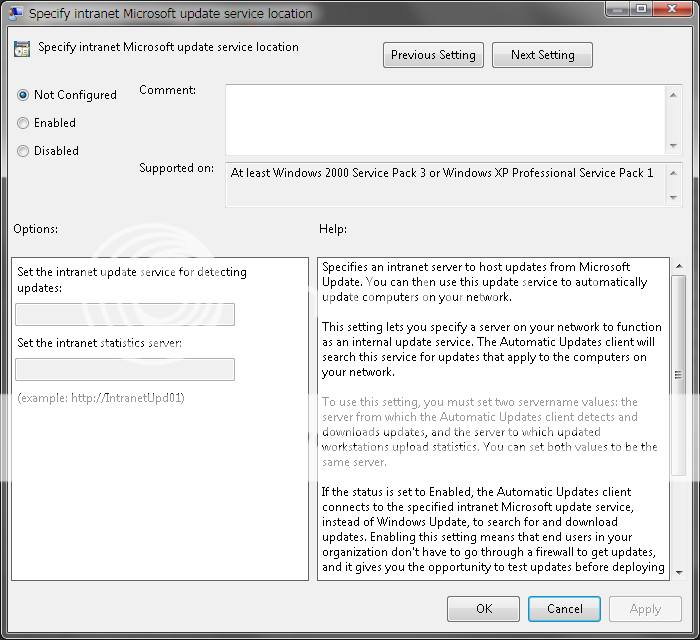The height and width of the screenshot is (640, 700).
Task: Click the 'Set the intranet update service for detecting updates' label
Action: point(132,280)
